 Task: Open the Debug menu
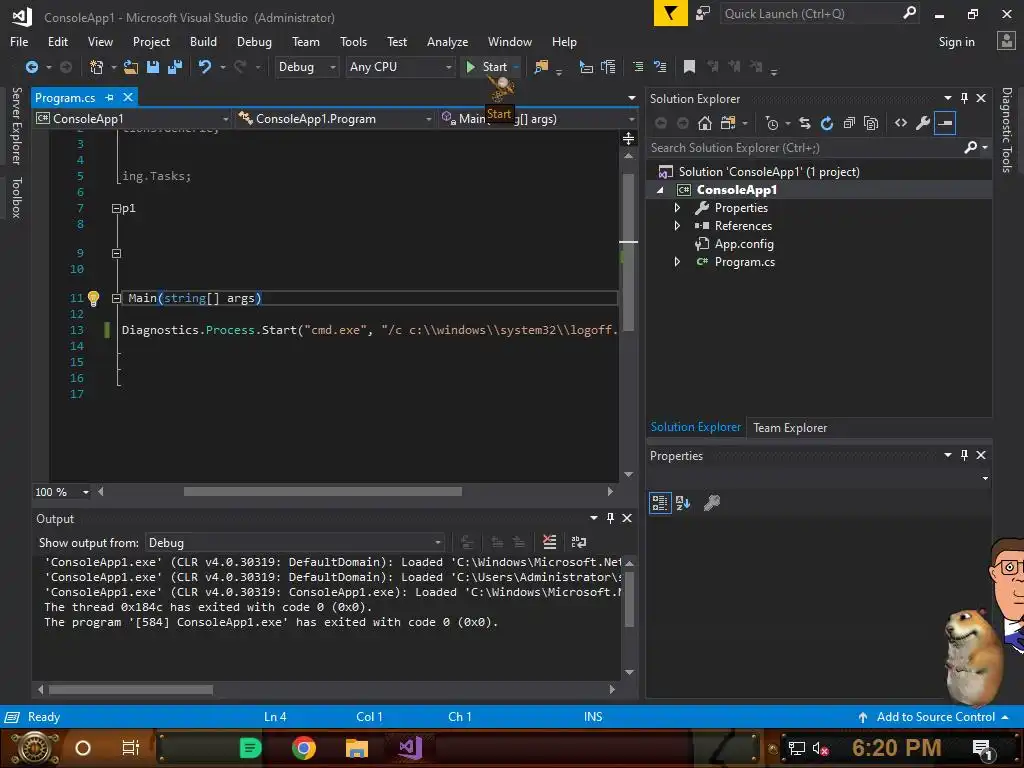pos(254,42)
